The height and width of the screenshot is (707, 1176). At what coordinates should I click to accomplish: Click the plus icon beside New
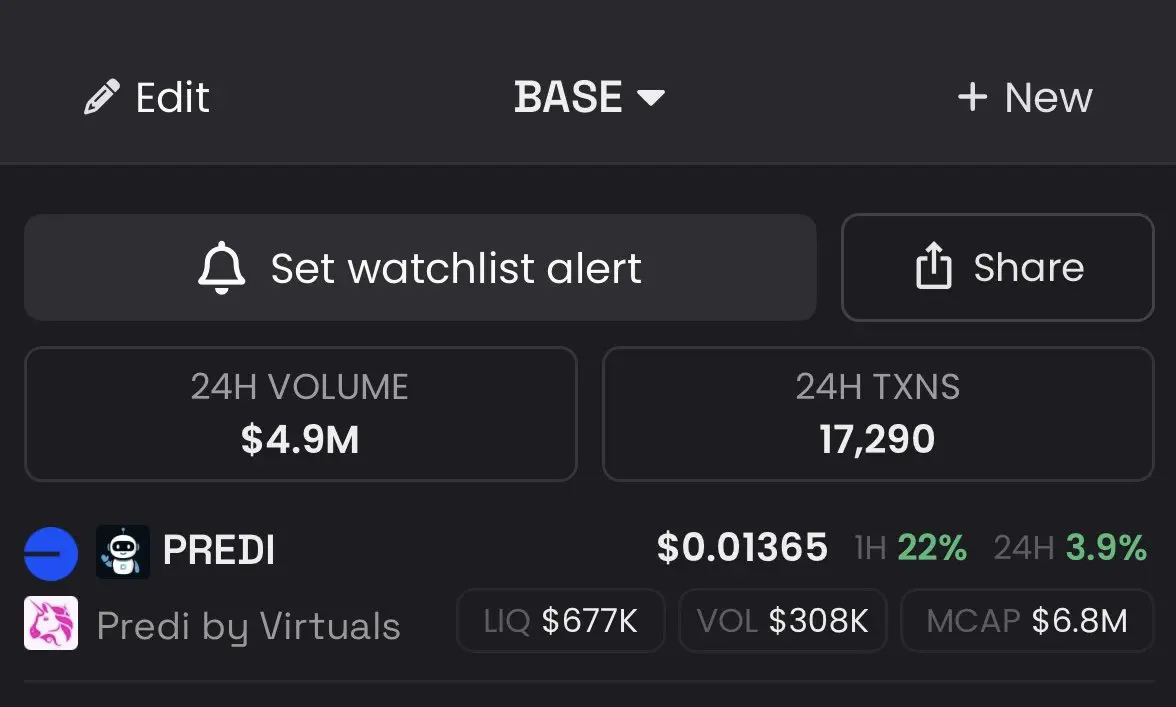(972, 97)
